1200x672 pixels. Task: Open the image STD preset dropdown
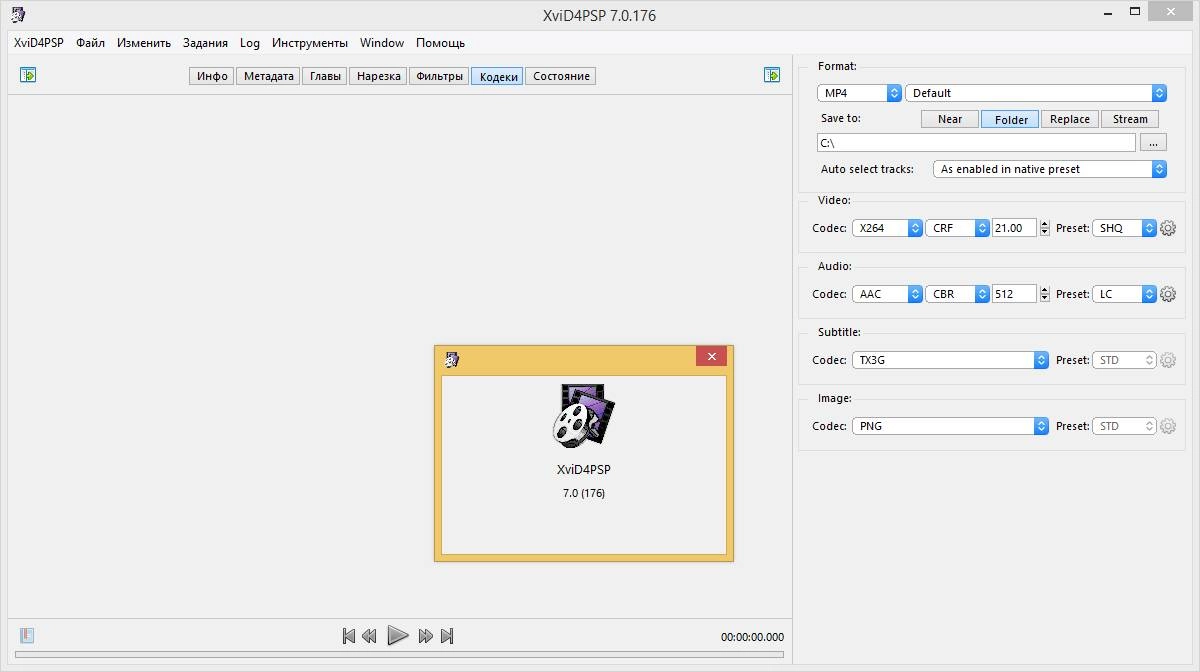coord(1124,426)
